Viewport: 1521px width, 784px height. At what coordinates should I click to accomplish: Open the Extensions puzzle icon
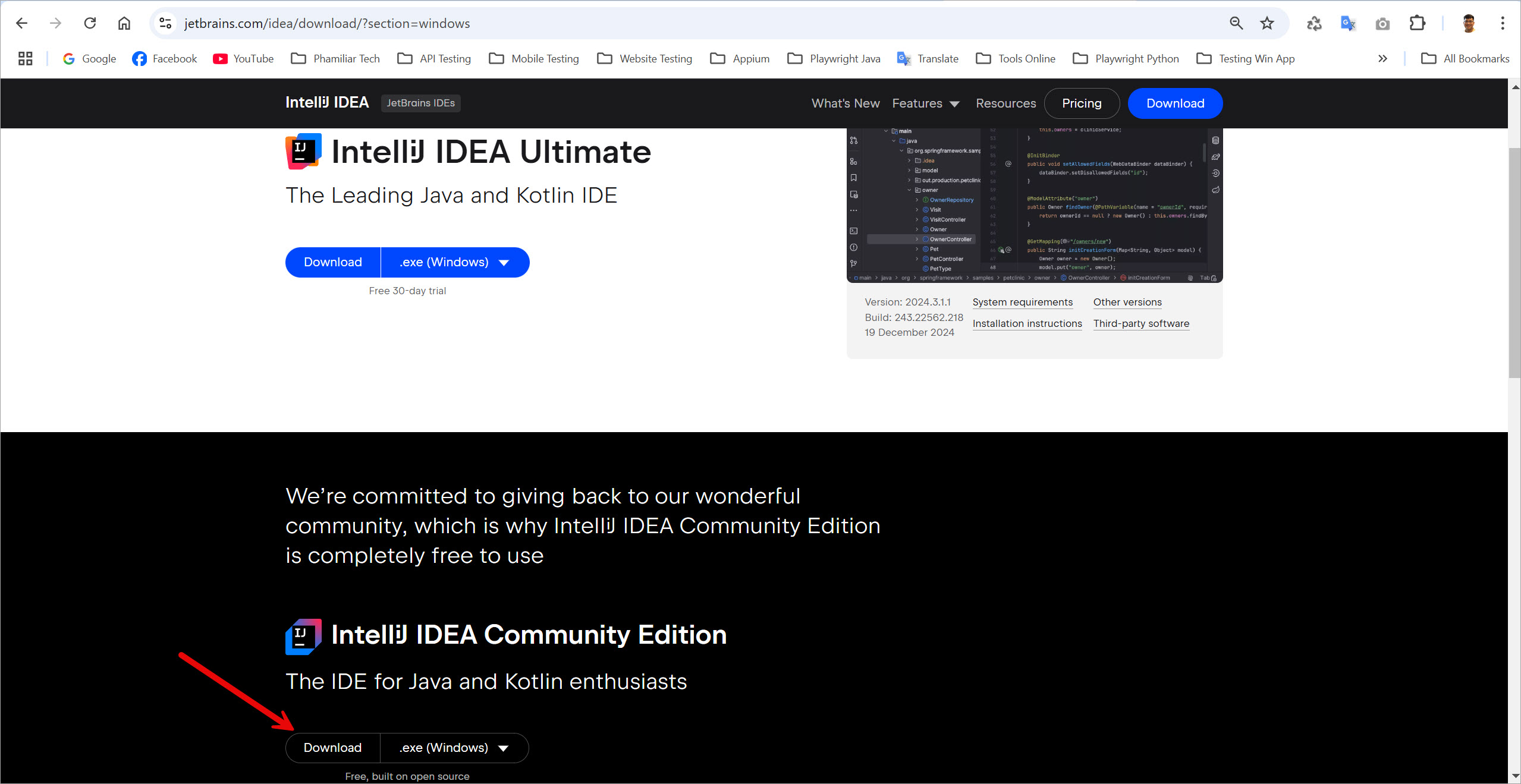(1417, 23)
